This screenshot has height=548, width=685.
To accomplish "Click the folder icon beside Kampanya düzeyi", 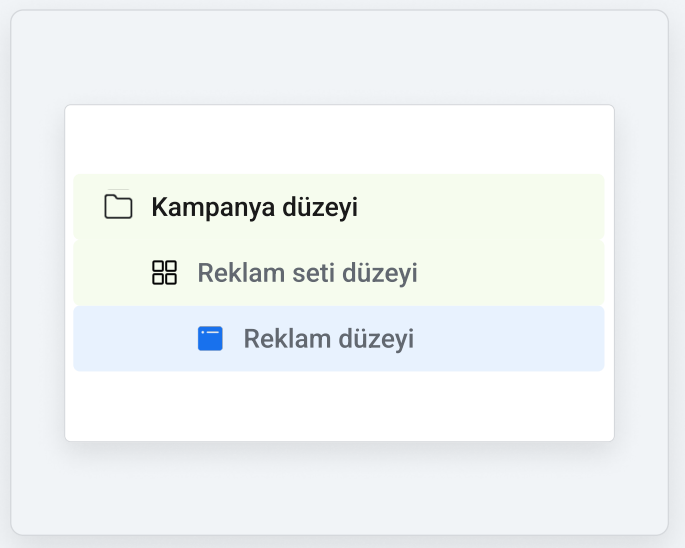I will pyautogui.click(x=118, y=206).
